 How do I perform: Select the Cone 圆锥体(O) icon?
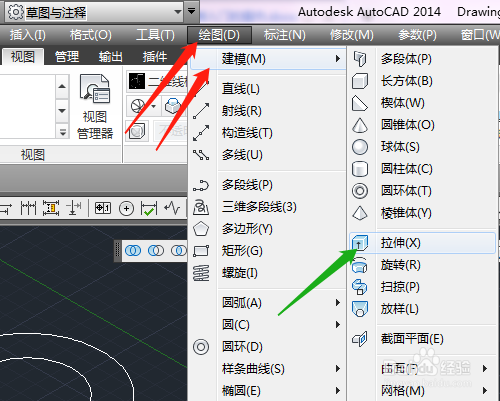click(360, 125)
